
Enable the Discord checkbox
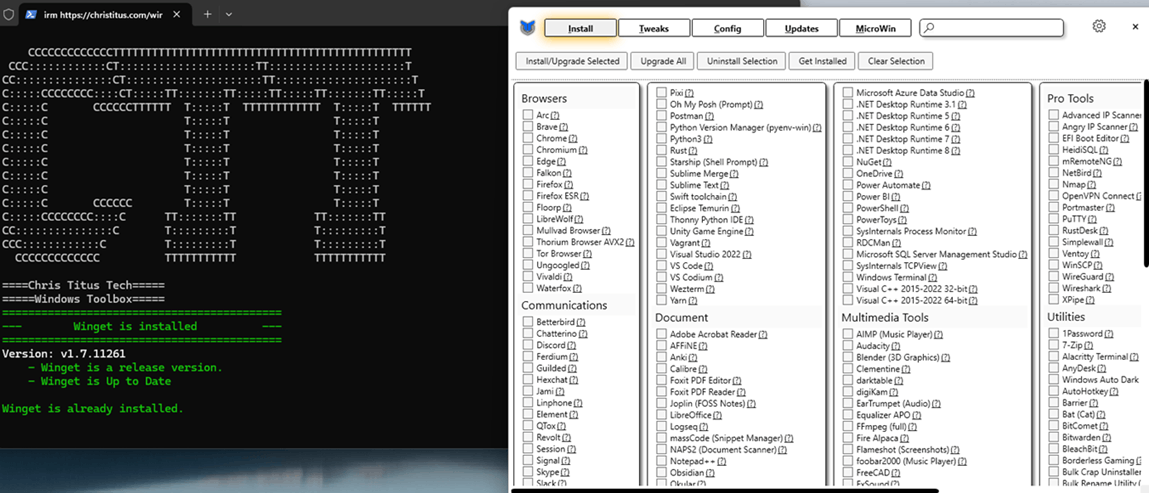[527, 345]
